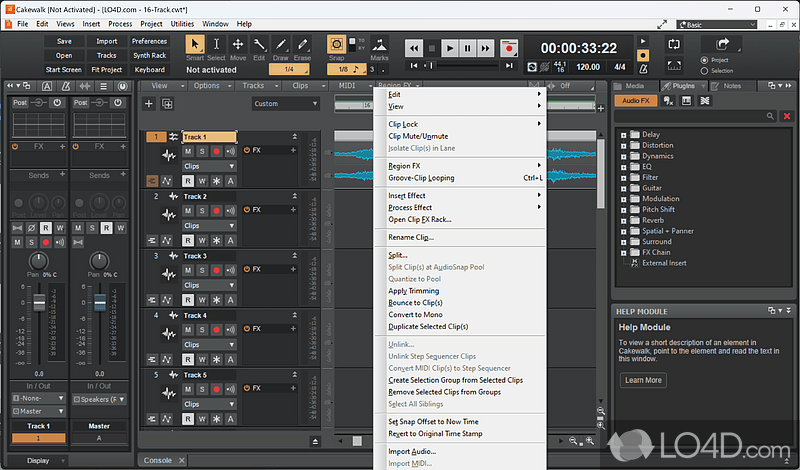Choose the Select tool
Screen dimensions: 800x470
(x=216, y=44)
